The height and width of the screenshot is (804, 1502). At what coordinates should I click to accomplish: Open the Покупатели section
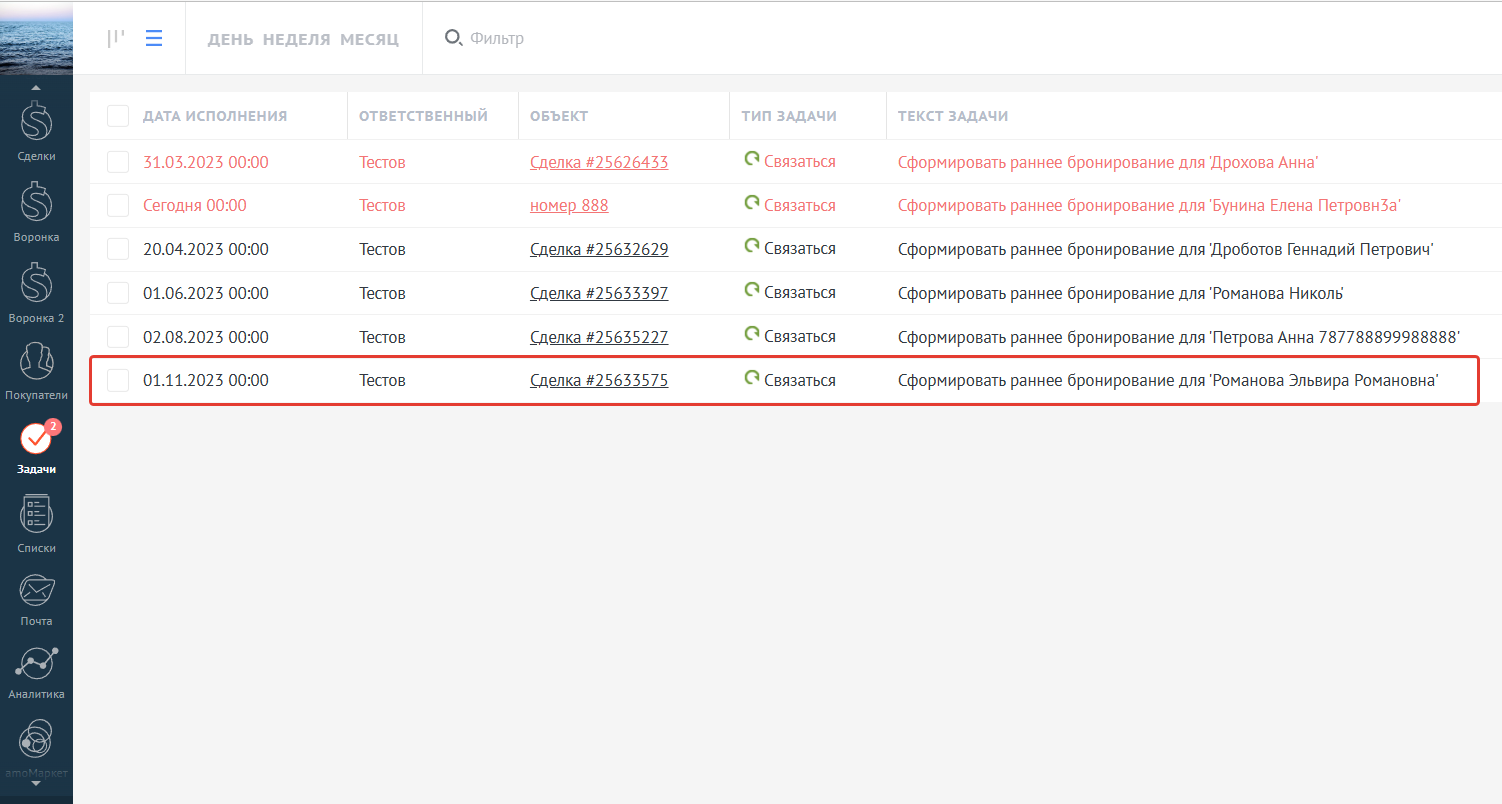pos(36,364)
